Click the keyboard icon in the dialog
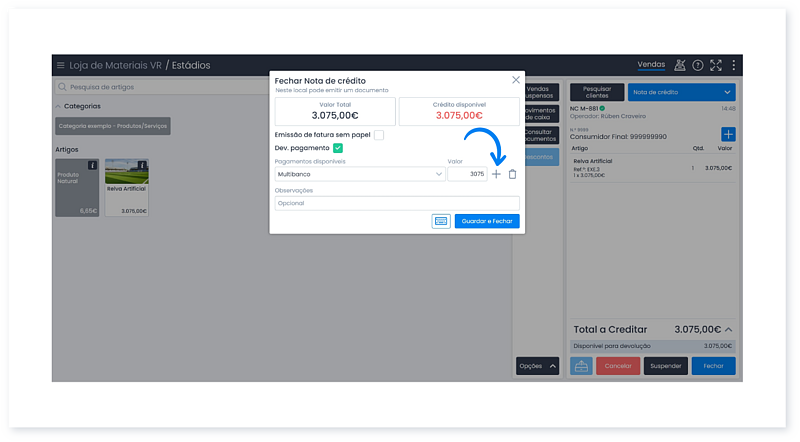Viewport: 800px width, 442px height. [x=441, y=221]
